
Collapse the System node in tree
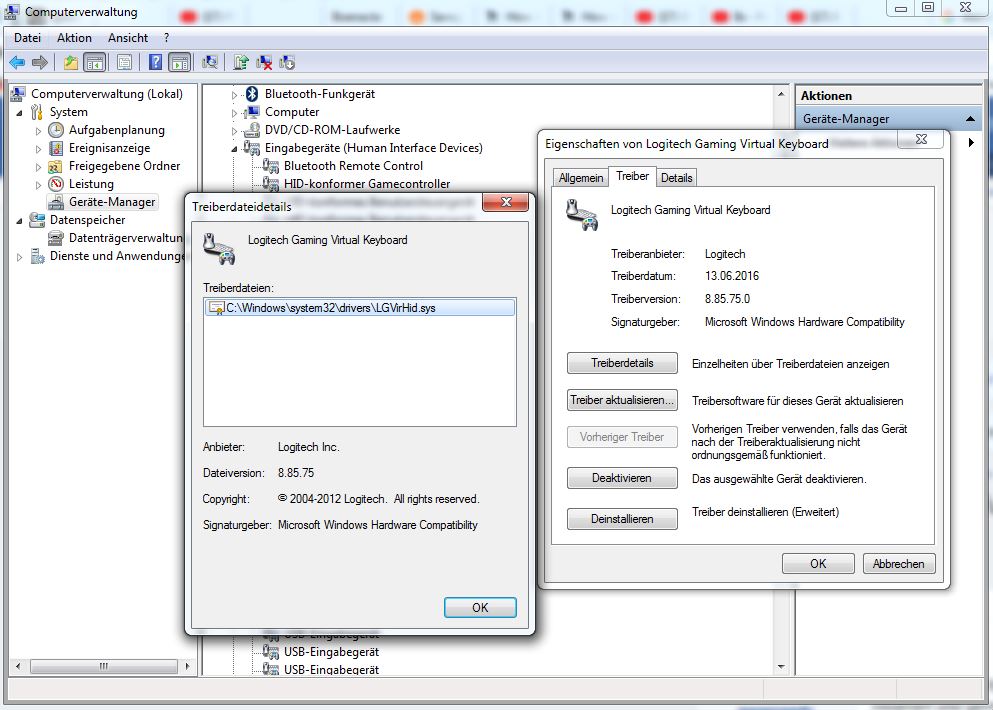(19, 113)
